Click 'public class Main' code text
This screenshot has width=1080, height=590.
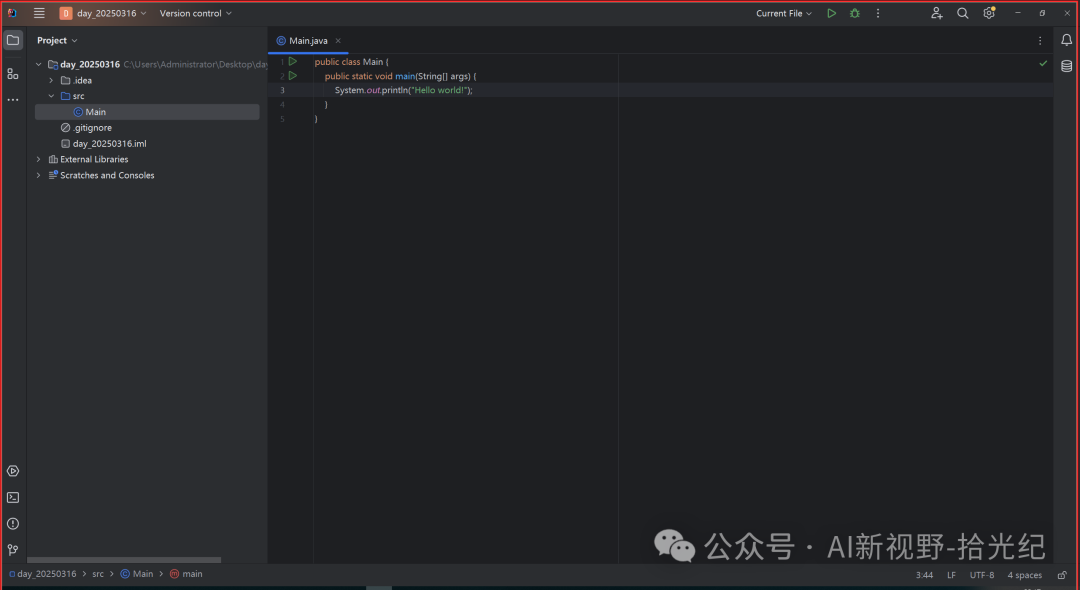[349, 62]
